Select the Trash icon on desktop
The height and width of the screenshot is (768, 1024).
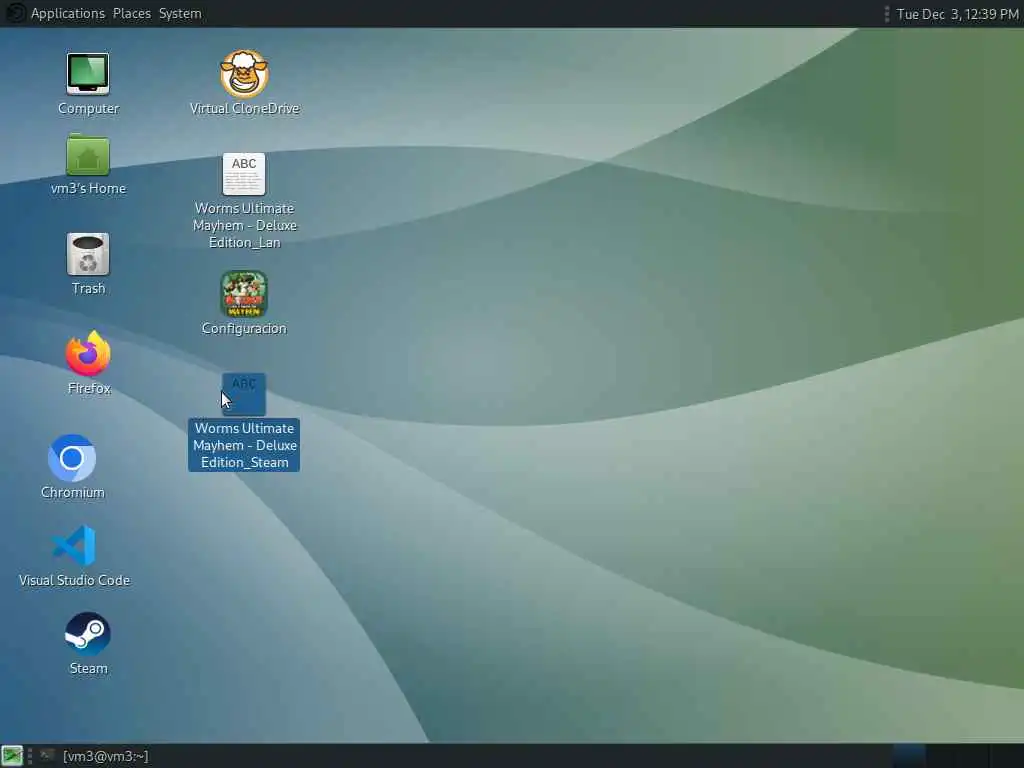pos(88,254)
